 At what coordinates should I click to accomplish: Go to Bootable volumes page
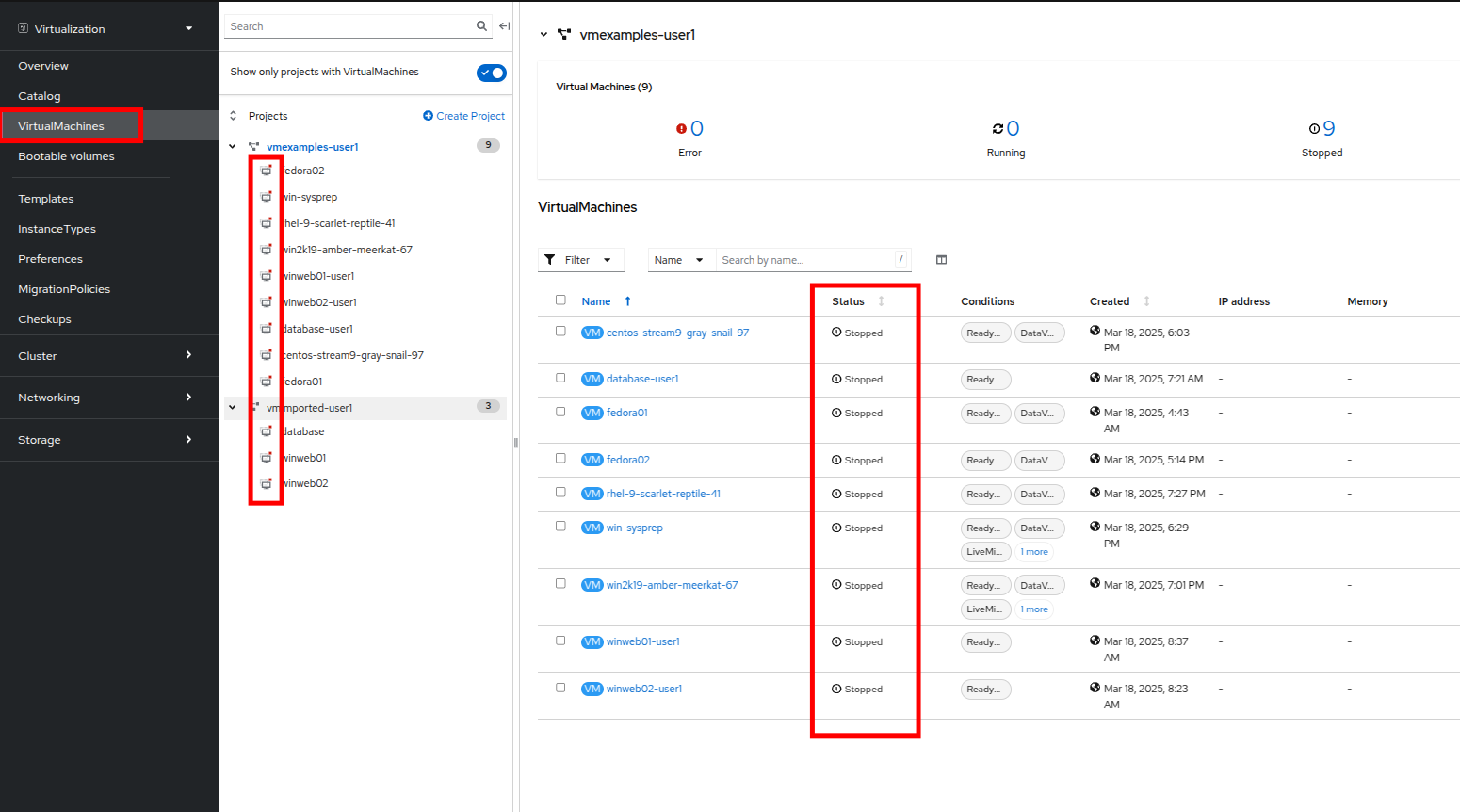[x=66, y=156]
